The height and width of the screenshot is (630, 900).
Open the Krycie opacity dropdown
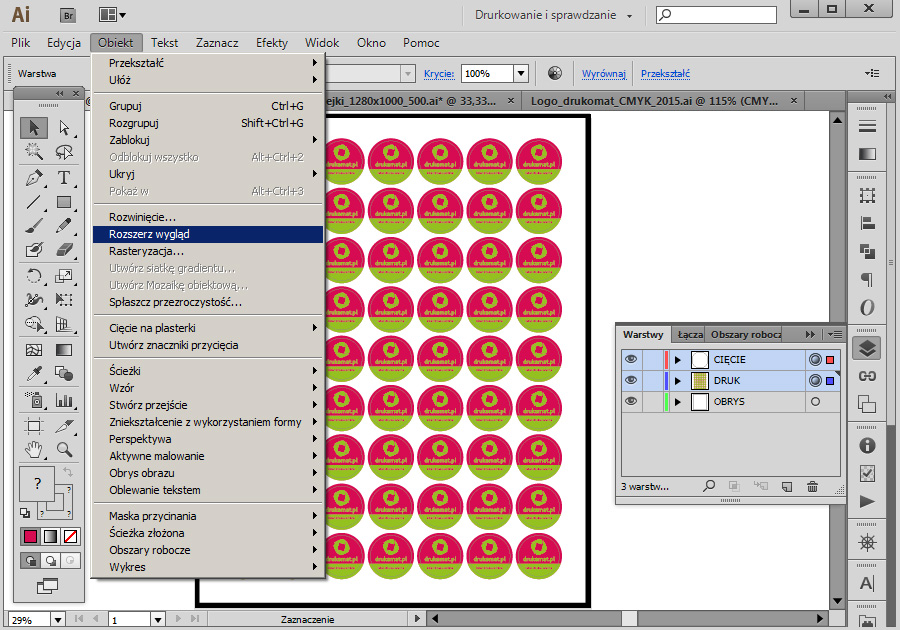pos(521,73)
